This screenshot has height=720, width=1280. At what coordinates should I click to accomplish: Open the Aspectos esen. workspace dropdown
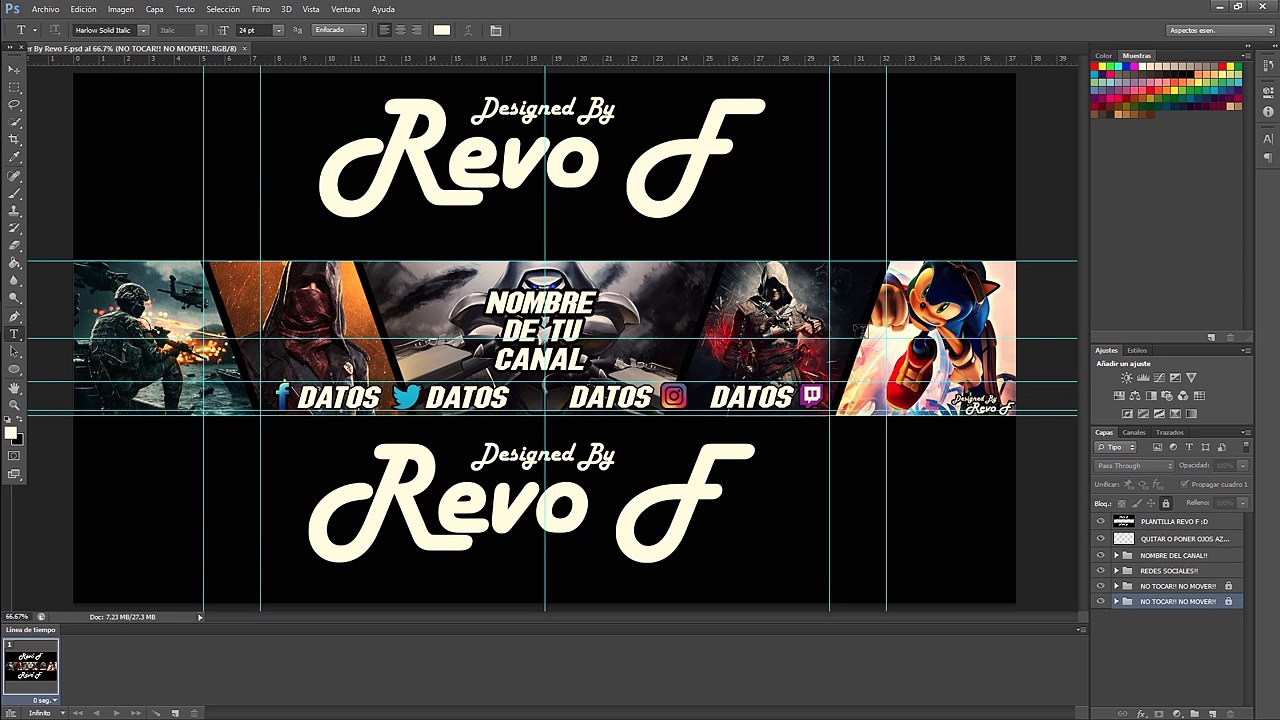1221,30
